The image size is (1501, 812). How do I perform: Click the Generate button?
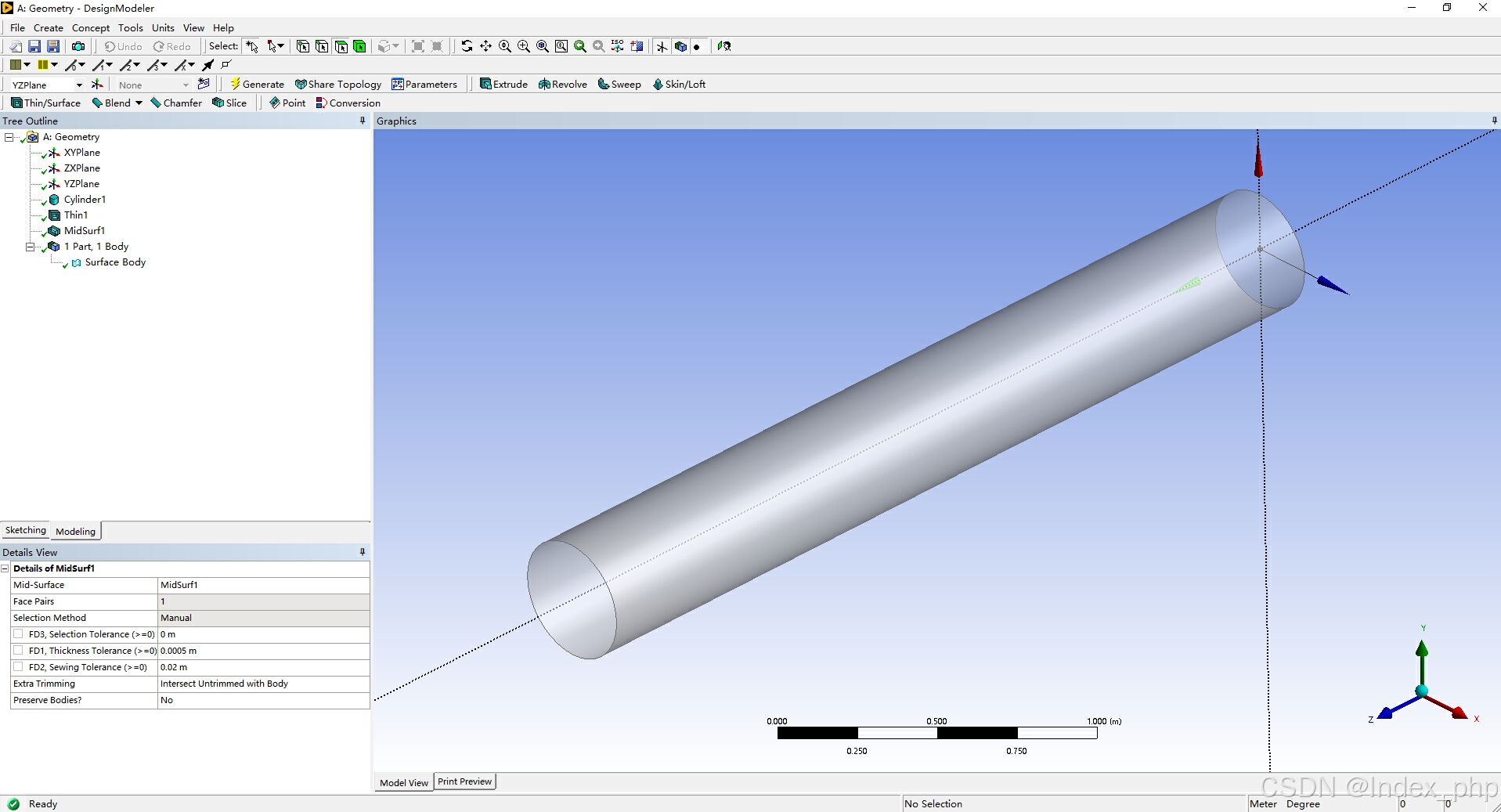tap(257, 84)
